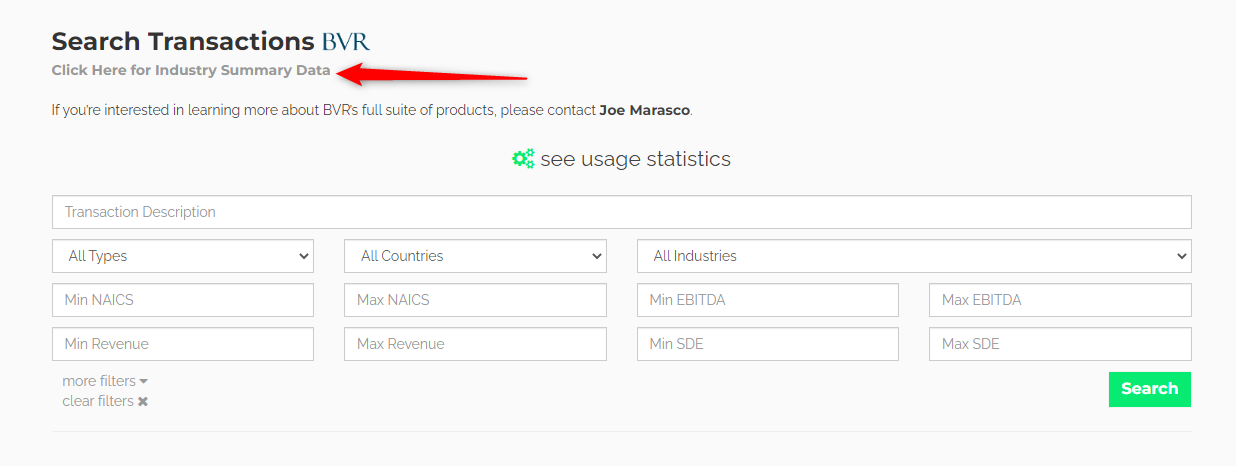Open Click Here for Industry Summary Data link
1236x466 pixels.
click(x=191, y=71)
